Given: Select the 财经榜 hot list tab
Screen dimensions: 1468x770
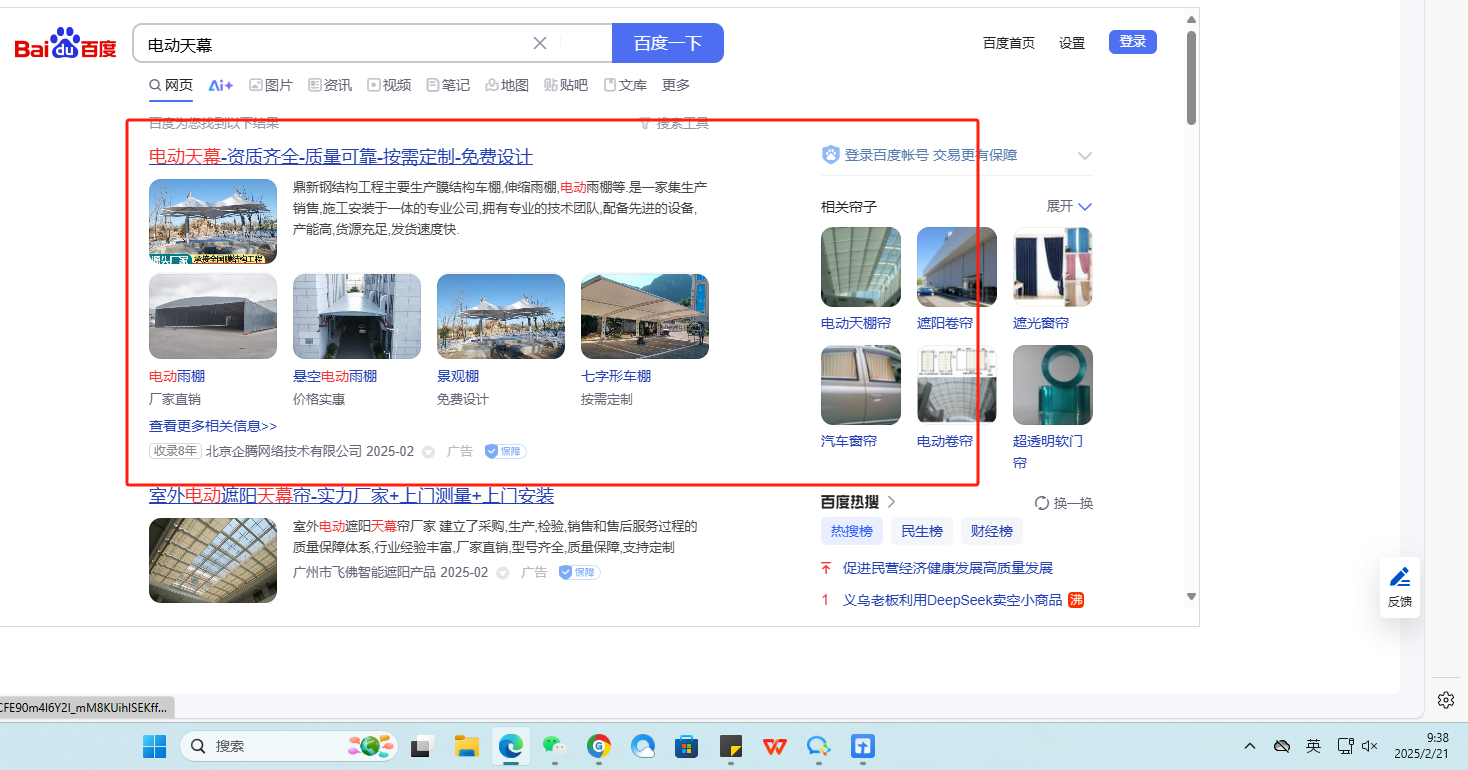Looking at the screenshot, I should point(992,531).
